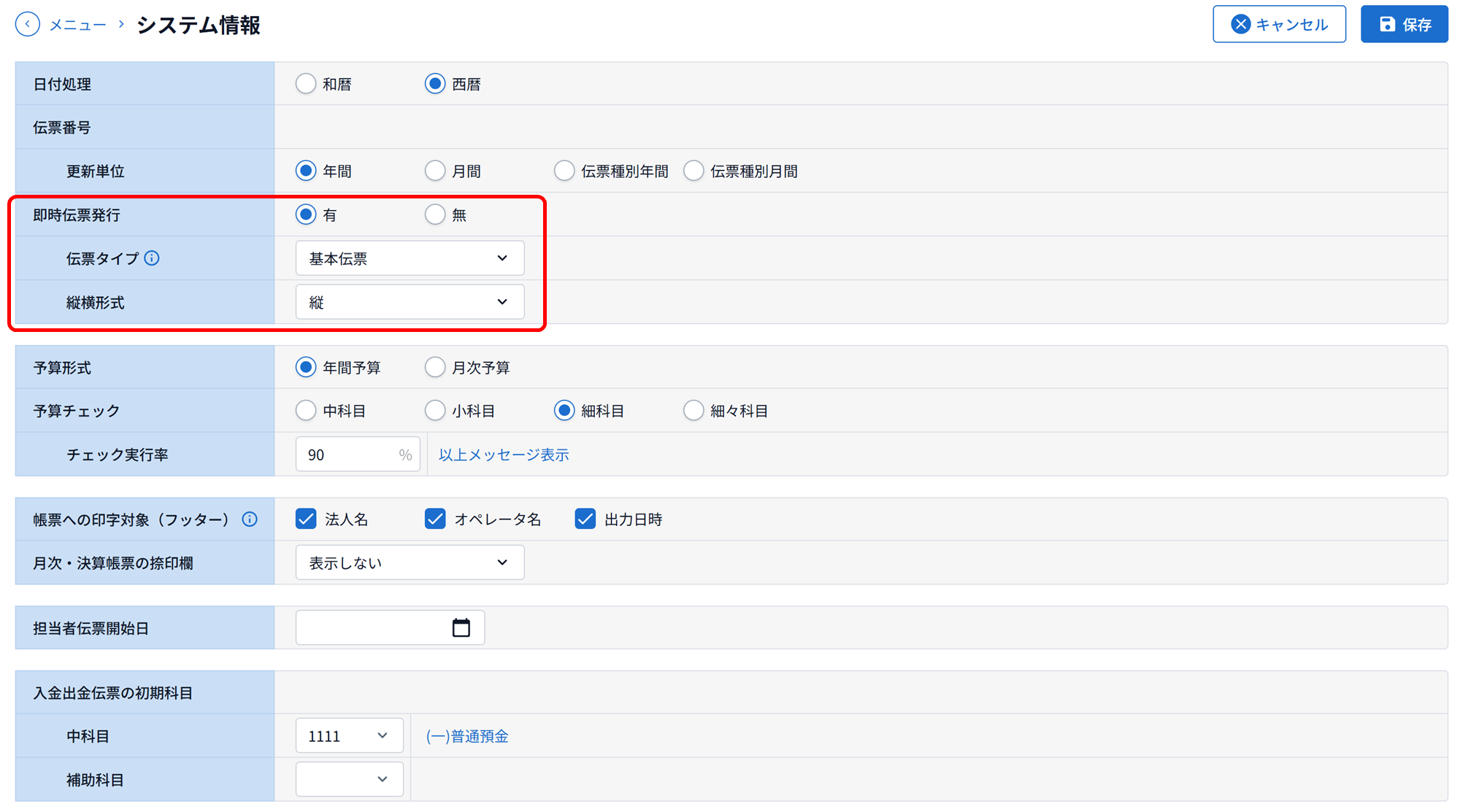Screen dimensions: 1460x812
Task: Choose 伝票種別年間 update unit
Action: [x=564, y=171]
